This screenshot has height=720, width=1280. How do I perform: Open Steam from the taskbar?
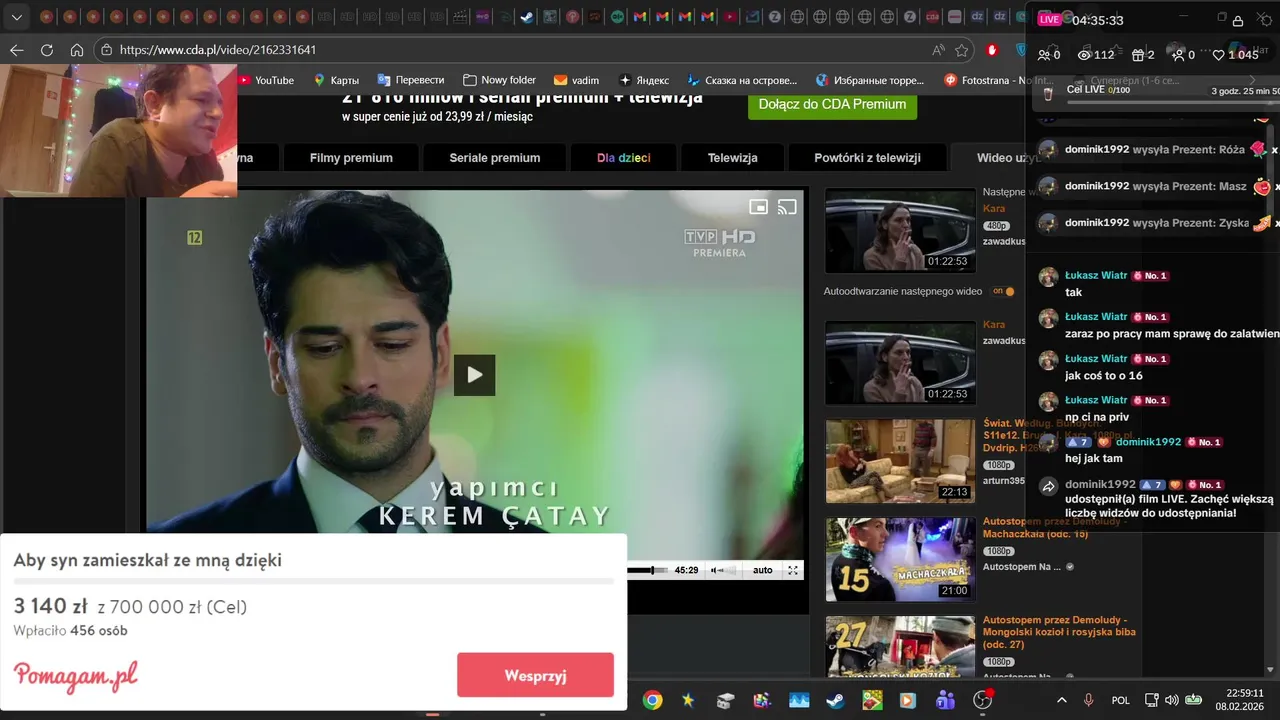(835, 700)
